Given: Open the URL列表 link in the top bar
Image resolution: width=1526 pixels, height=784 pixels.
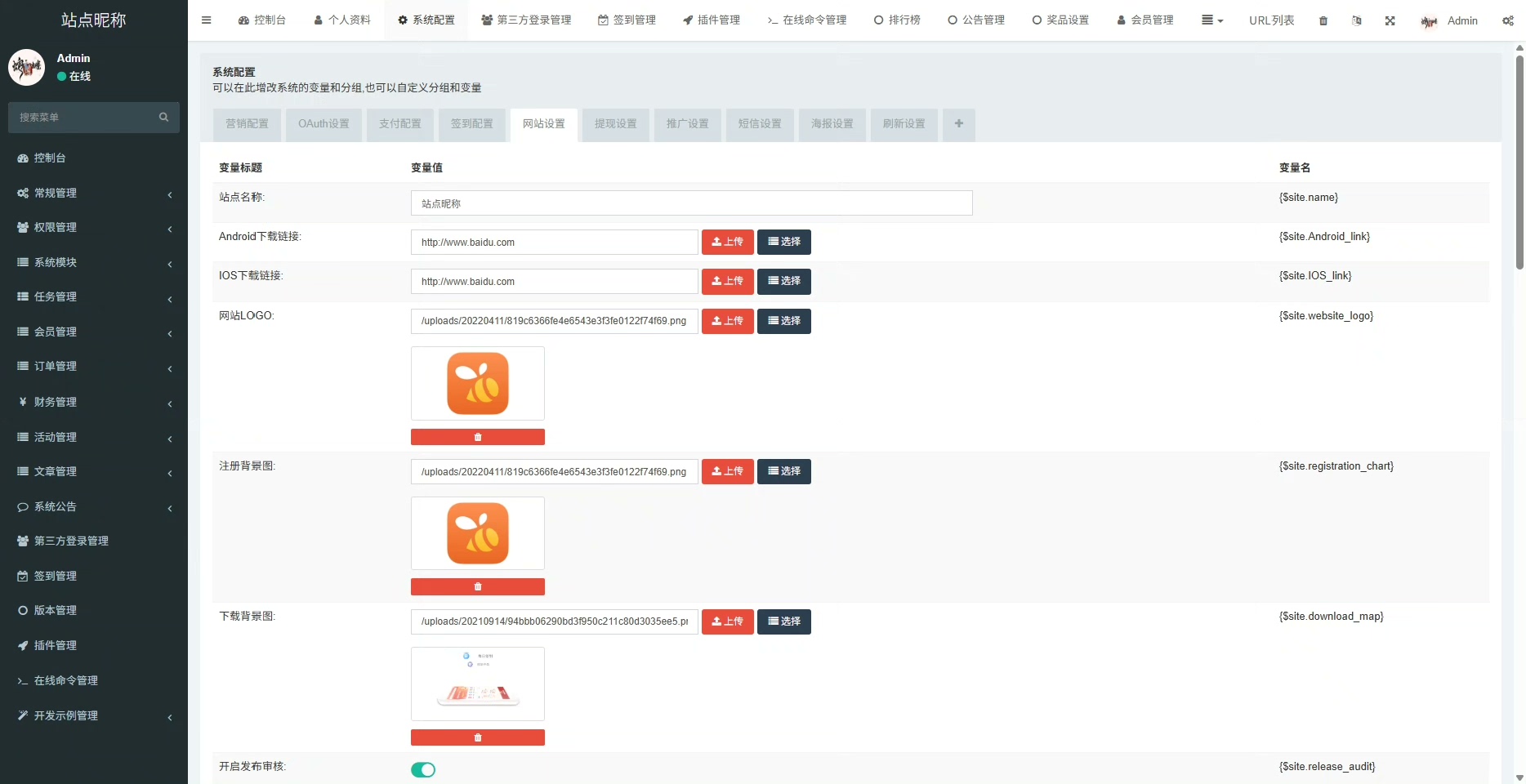Looking at the screenshot, I should tap(1271, 20).
